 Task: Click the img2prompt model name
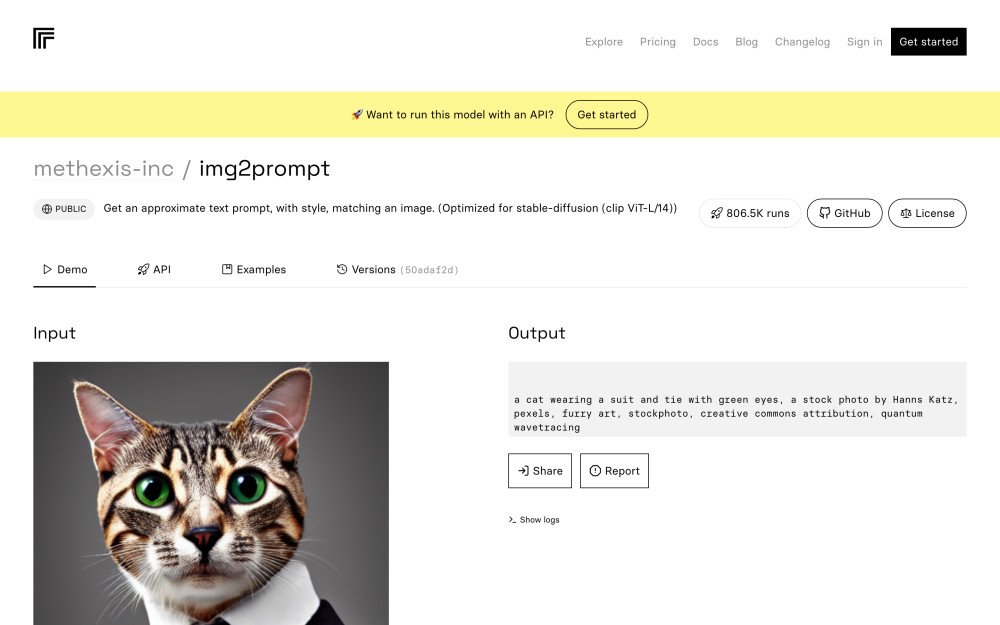pos(264,169)
